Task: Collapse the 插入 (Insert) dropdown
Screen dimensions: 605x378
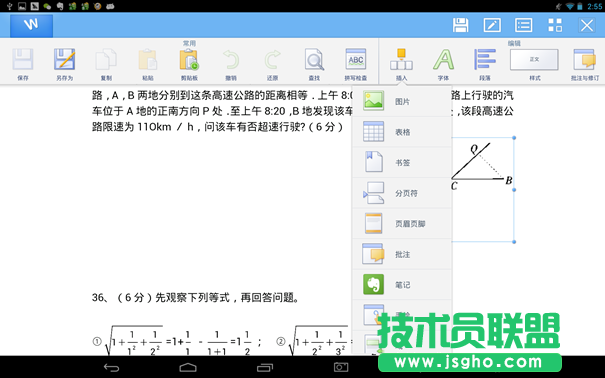Action: click(401, 64)
